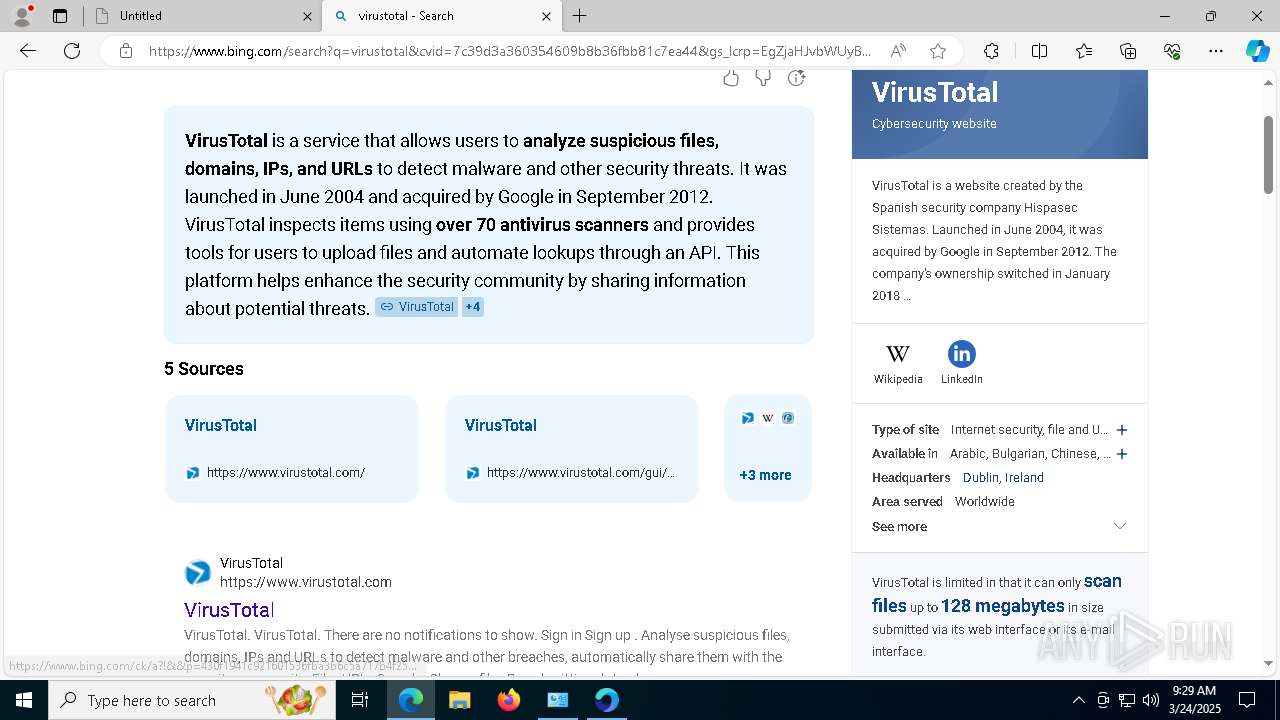Screen dimensions: 1280x720
Task: Open Settings and more ellipsis menu
Action: [1216, 51]
